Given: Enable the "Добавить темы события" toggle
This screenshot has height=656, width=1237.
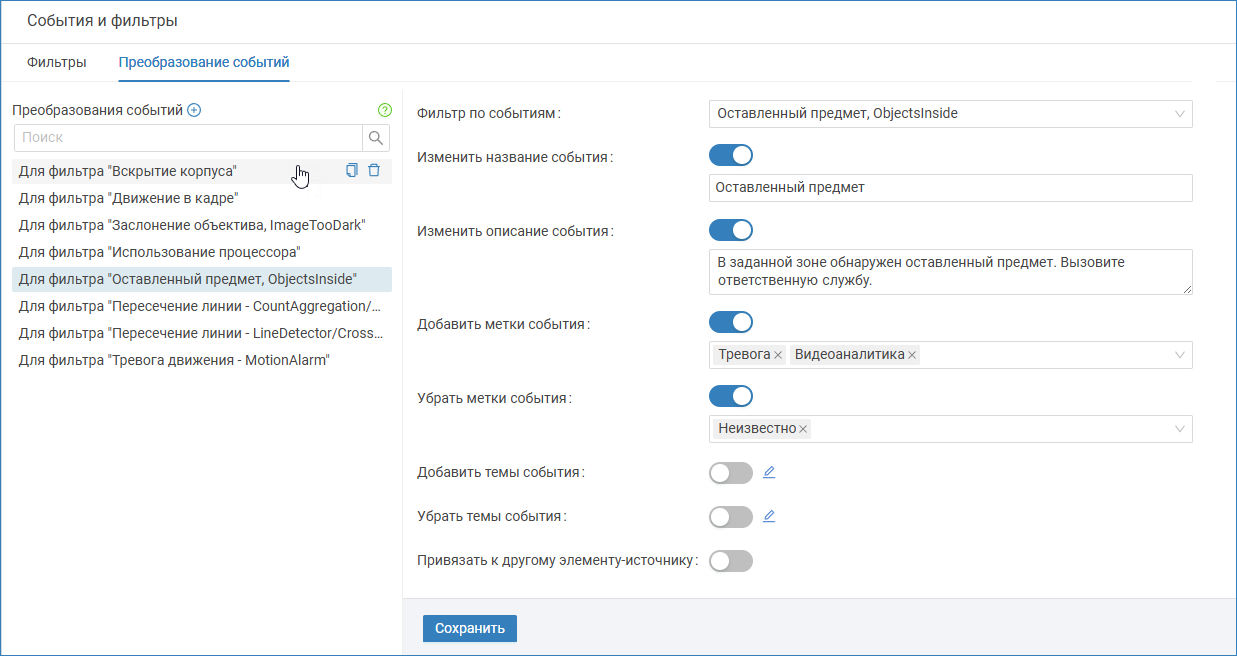Looking at the screenshot, I should pos(731,473).
